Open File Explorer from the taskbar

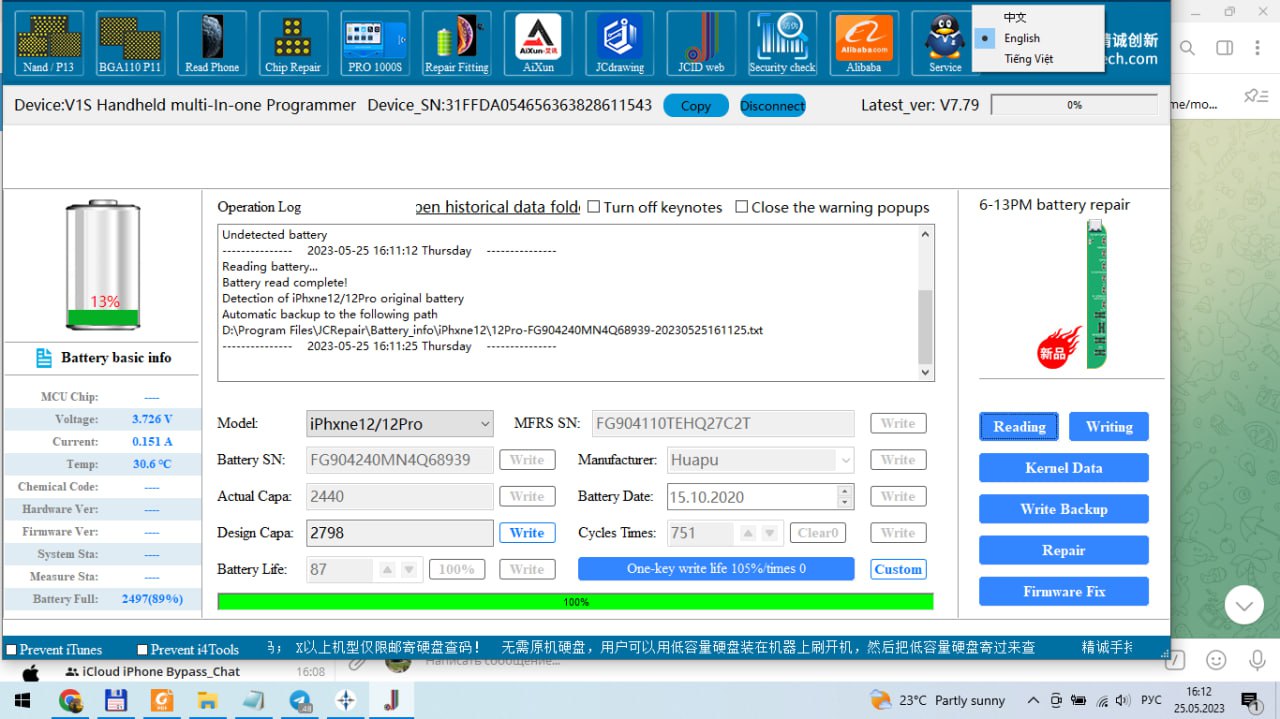pos(208,700)
